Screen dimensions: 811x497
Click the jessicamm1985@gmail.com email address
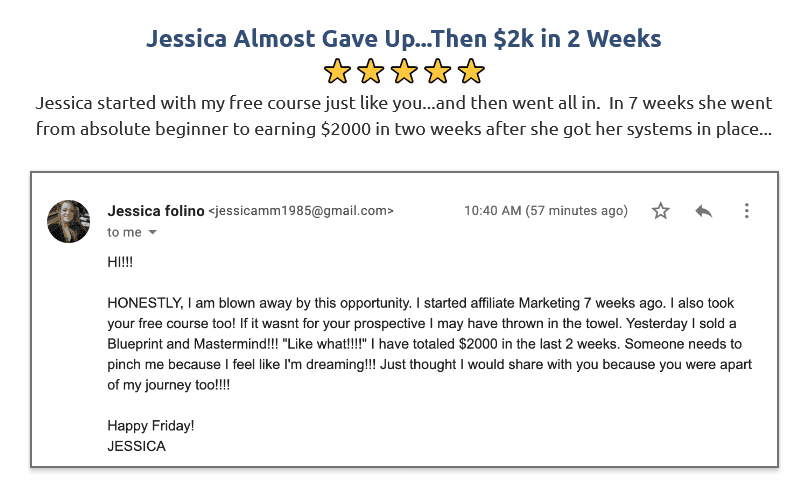coord(301,211)
